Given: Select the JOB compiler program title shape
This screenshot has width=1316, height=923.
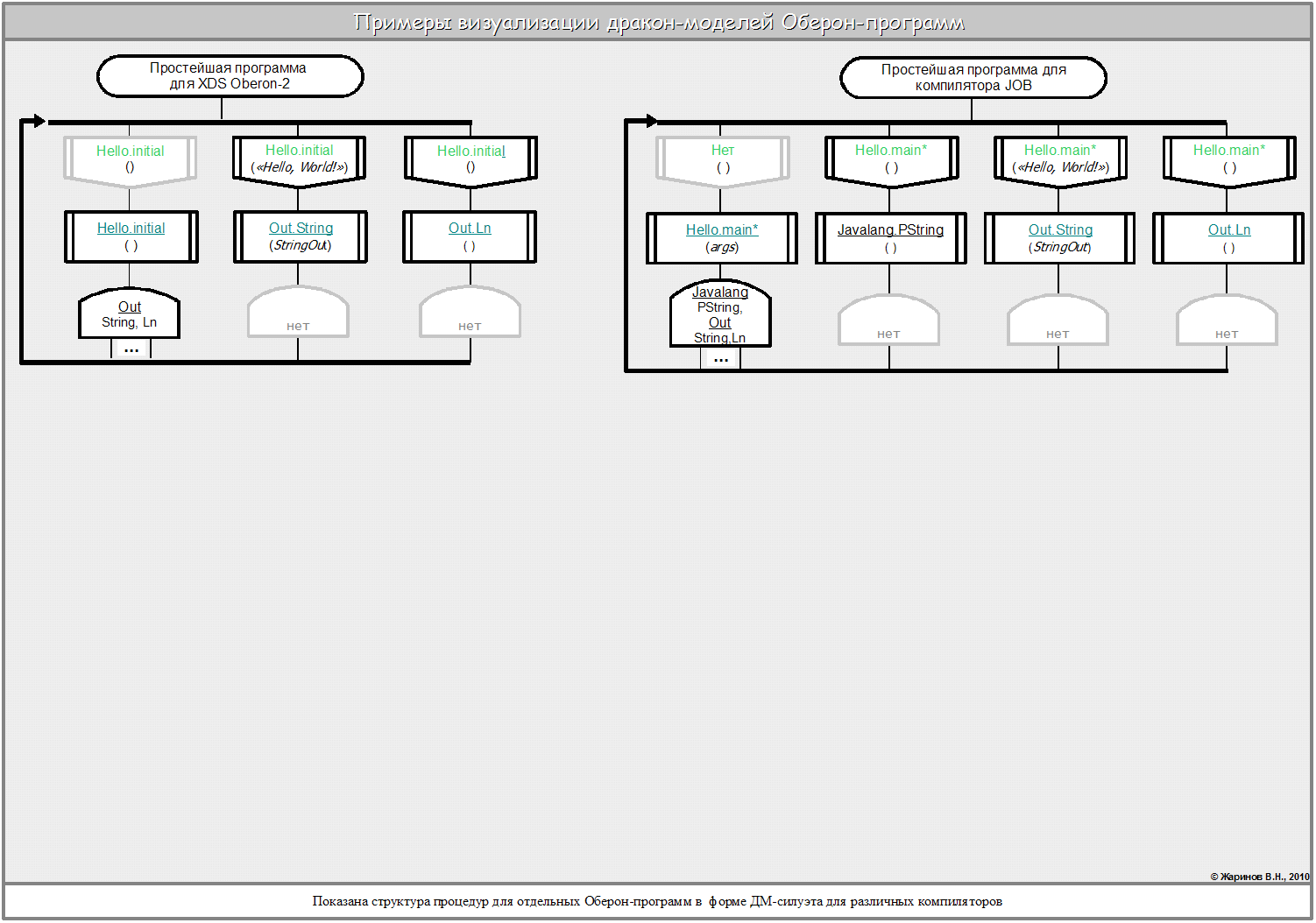Looking at the screenshot, I should coord(973,78).
